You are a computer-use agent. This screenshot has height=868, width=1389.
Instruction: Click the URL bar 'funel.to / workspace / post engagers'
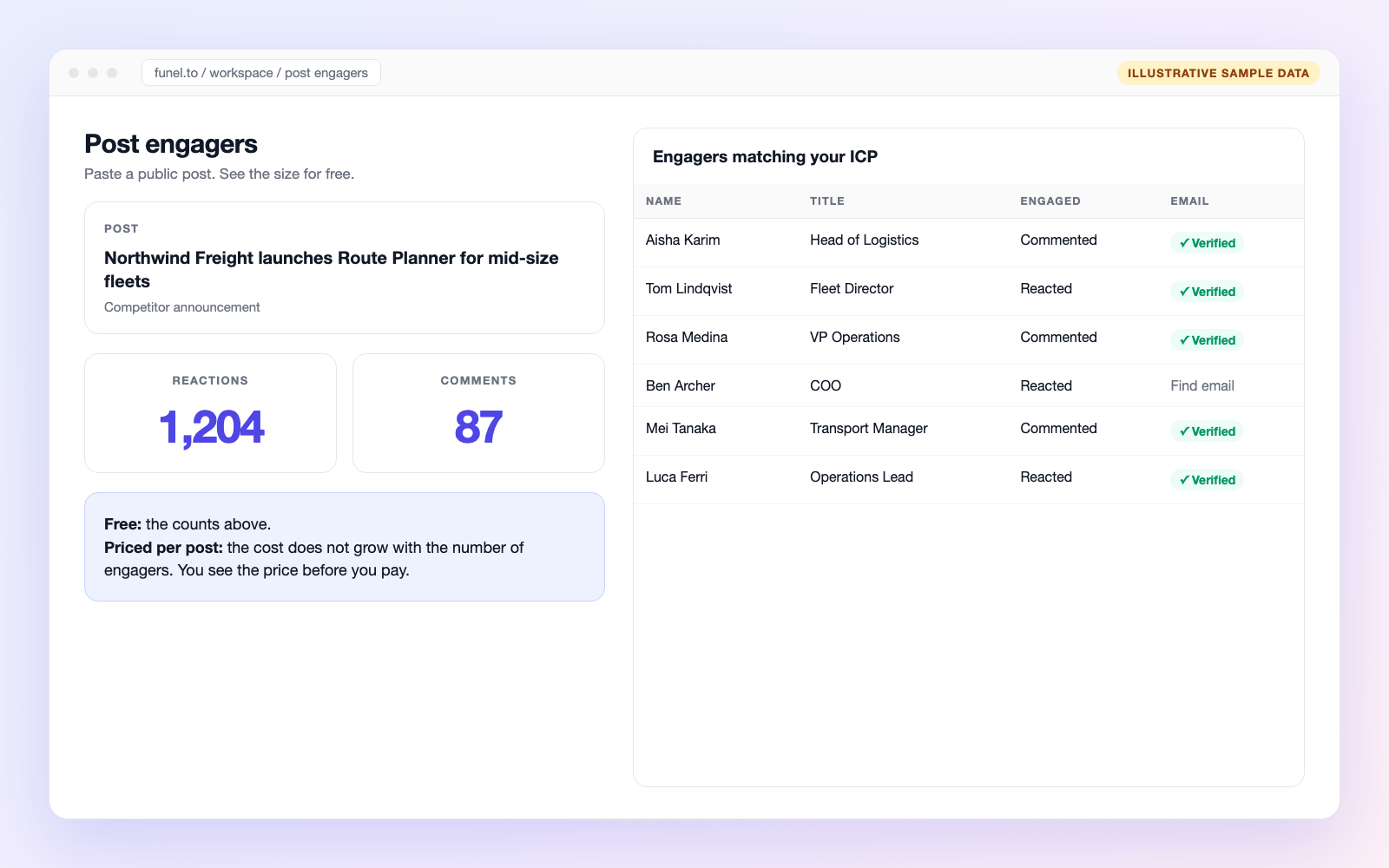[x=260, y=73]
